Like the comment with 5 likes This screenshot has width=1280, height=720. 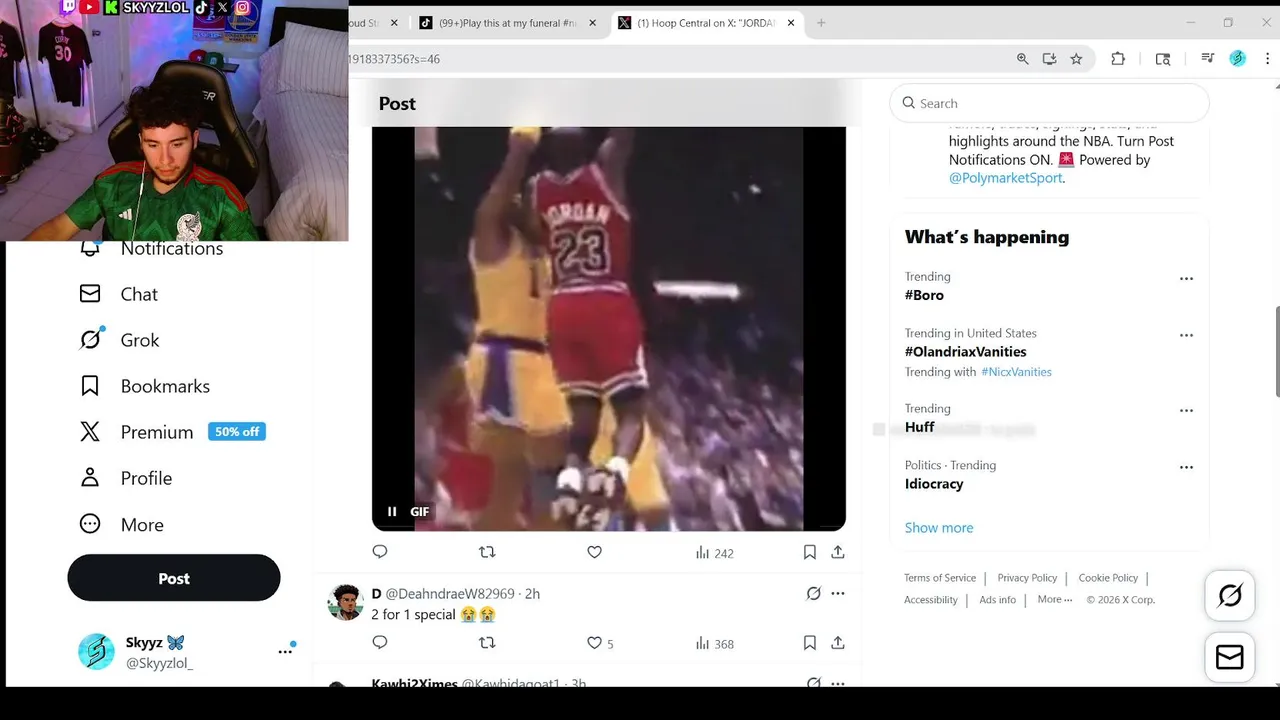pos(600,643)
